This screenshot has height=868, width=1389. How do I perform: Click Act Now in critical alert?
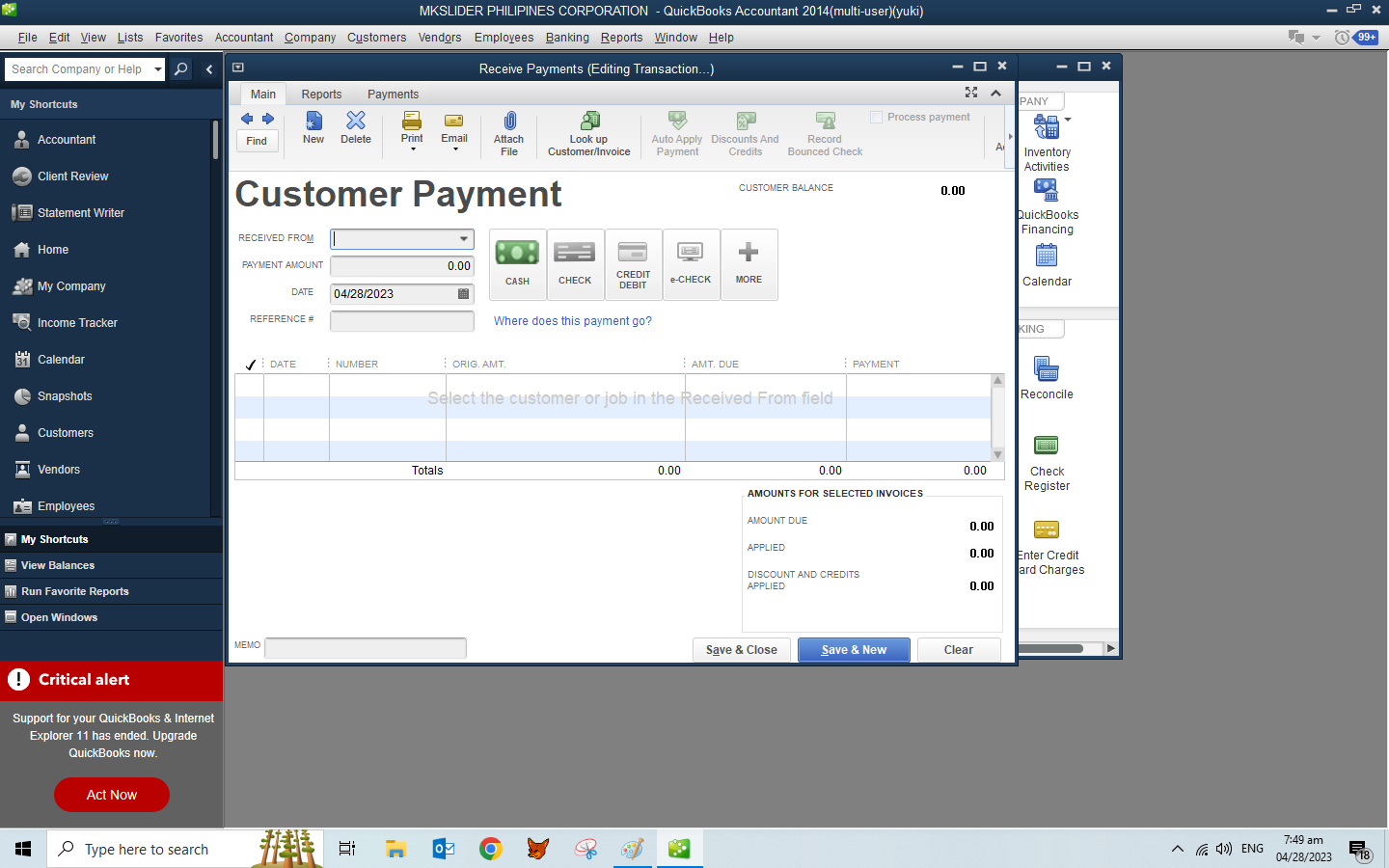112,795
